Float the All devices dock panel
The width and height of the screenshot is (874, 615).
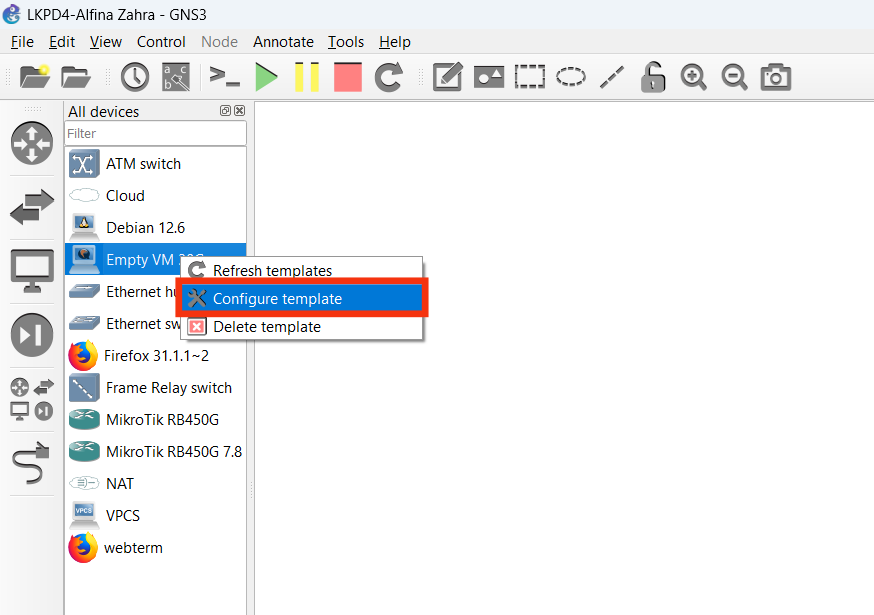pyautogui.click(x=226, y=111)
